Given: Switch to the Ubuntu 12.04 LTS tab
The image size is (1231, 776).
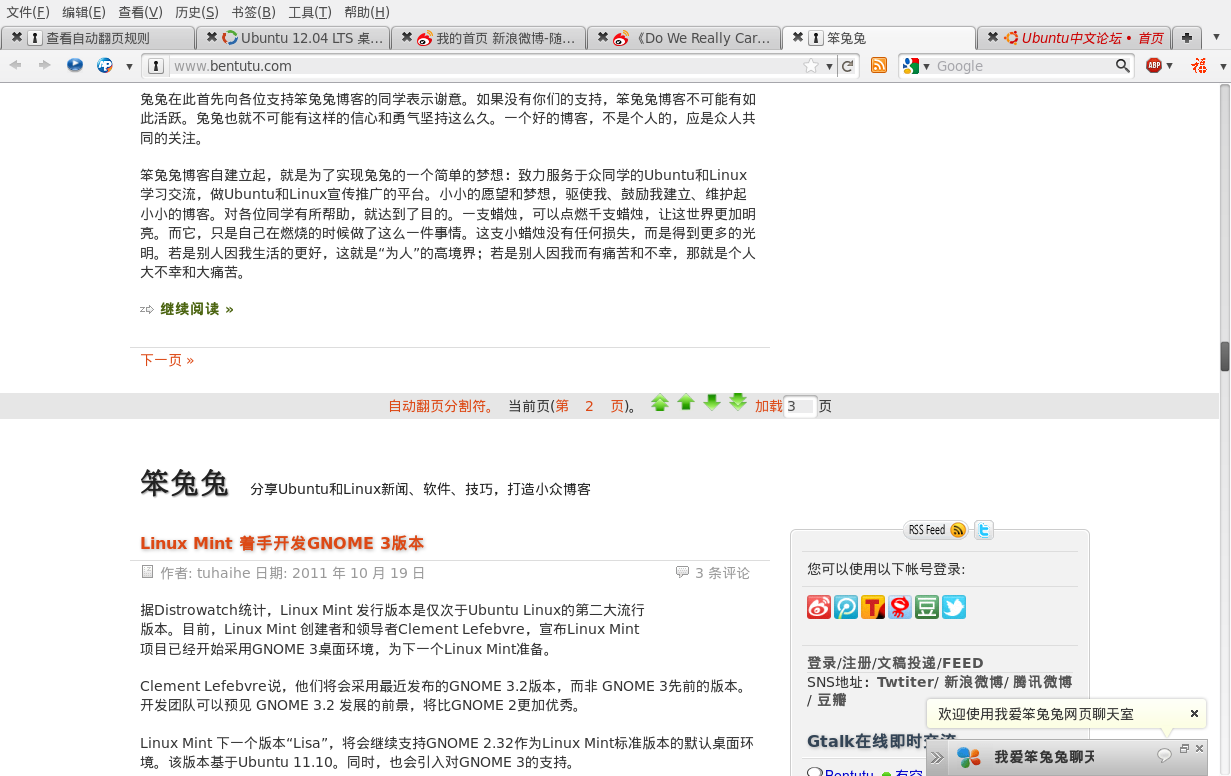Looking at the screenshot, I should coord(294,38).
